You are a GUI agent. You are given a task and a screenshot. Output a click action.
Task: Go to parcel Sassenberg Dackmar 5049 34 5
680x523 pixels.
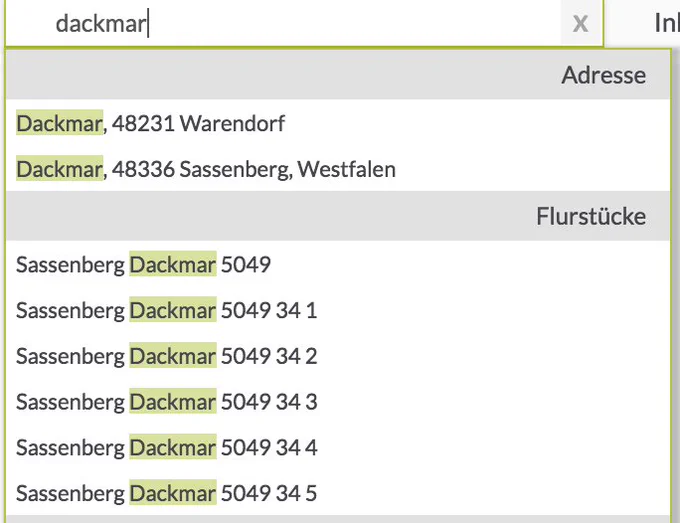click(x=338, y=493)
